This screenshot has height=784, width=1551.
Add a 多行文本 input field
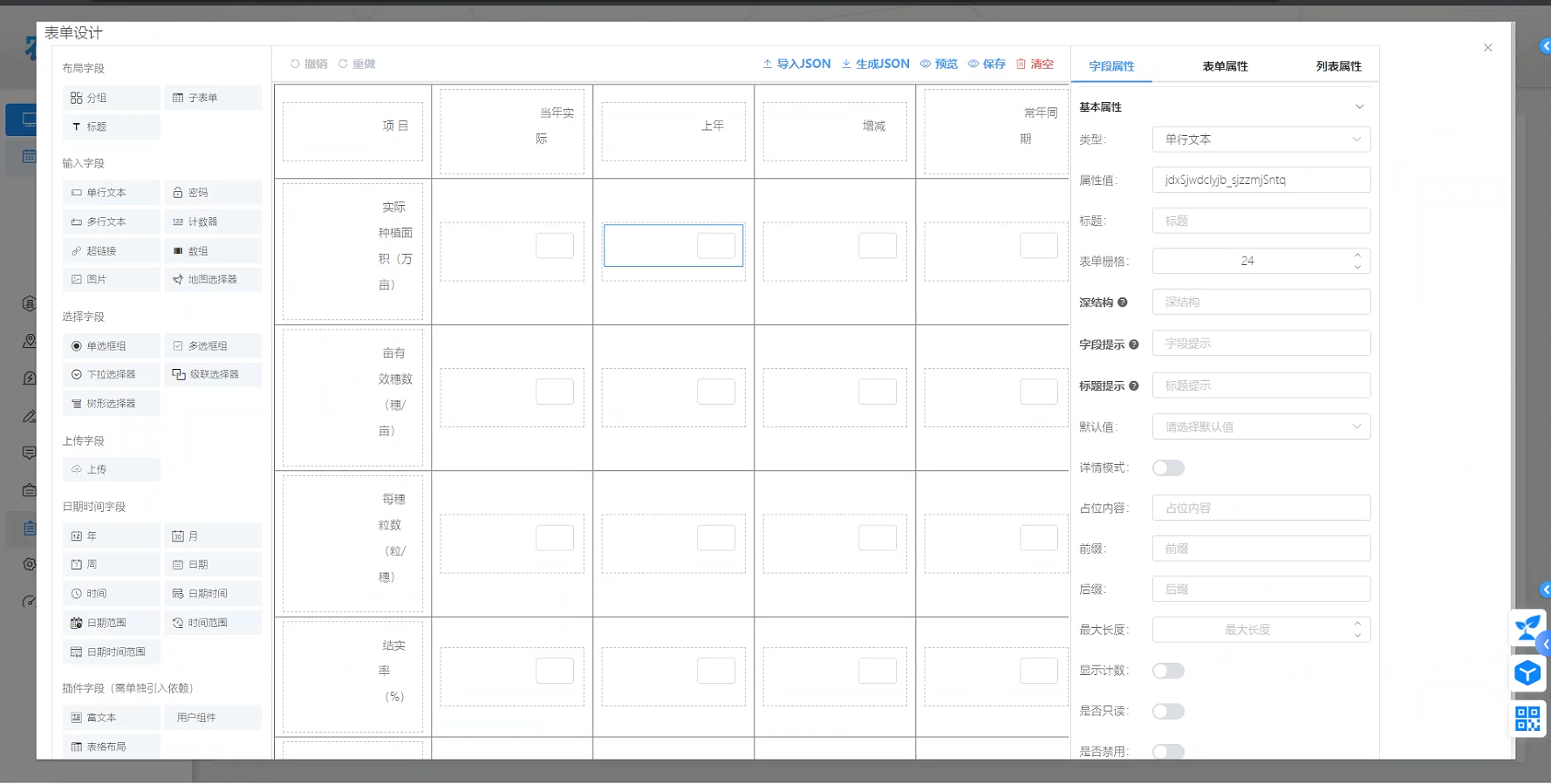111,222
